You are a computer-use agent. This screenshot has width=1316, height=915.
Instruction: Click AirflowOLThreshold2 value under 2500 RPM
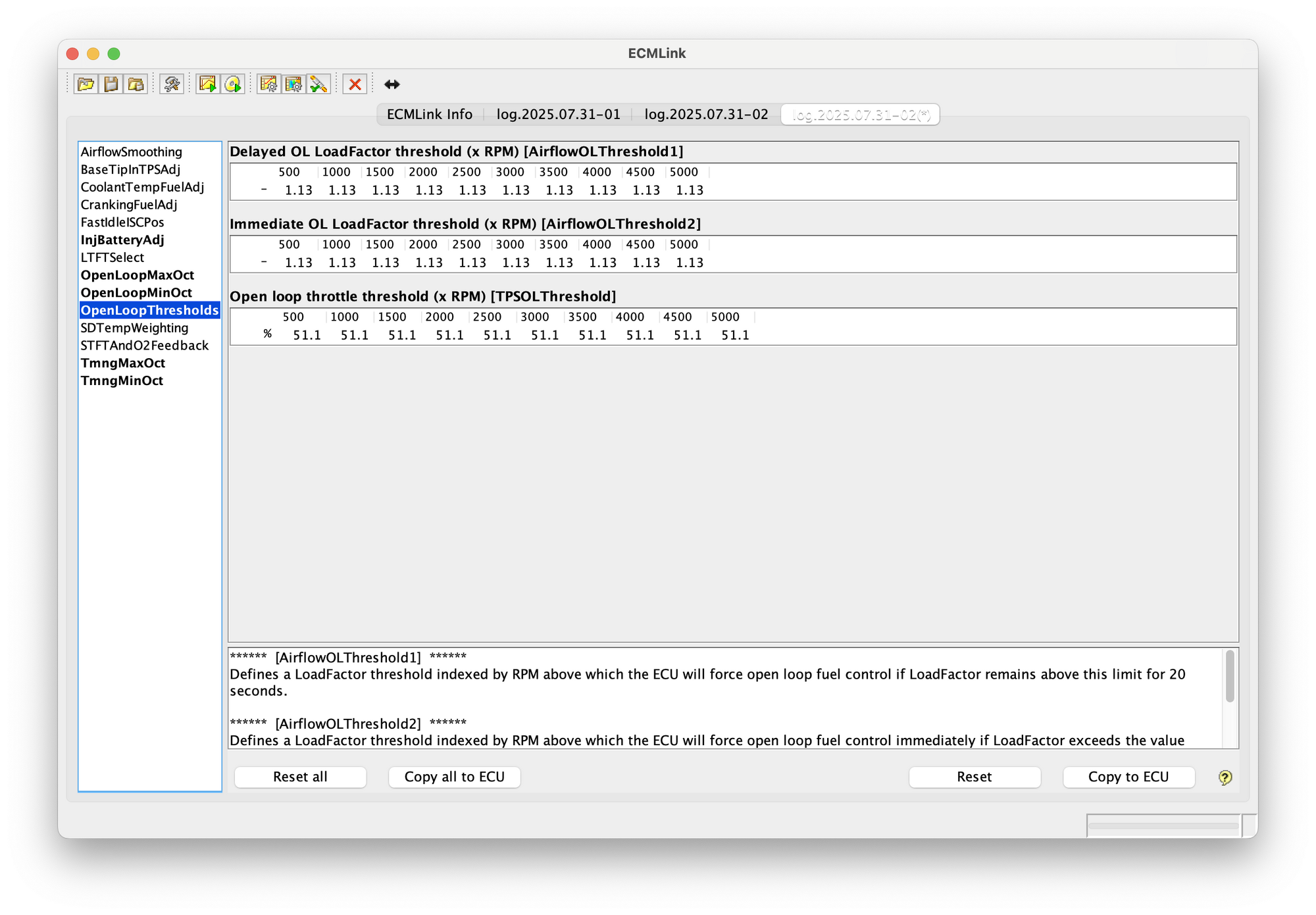[472, 263]
